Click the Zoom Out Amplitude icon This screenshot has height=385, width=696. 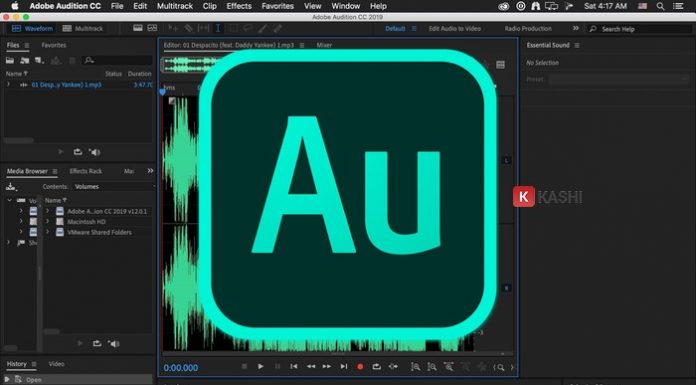tap(431, 367)
